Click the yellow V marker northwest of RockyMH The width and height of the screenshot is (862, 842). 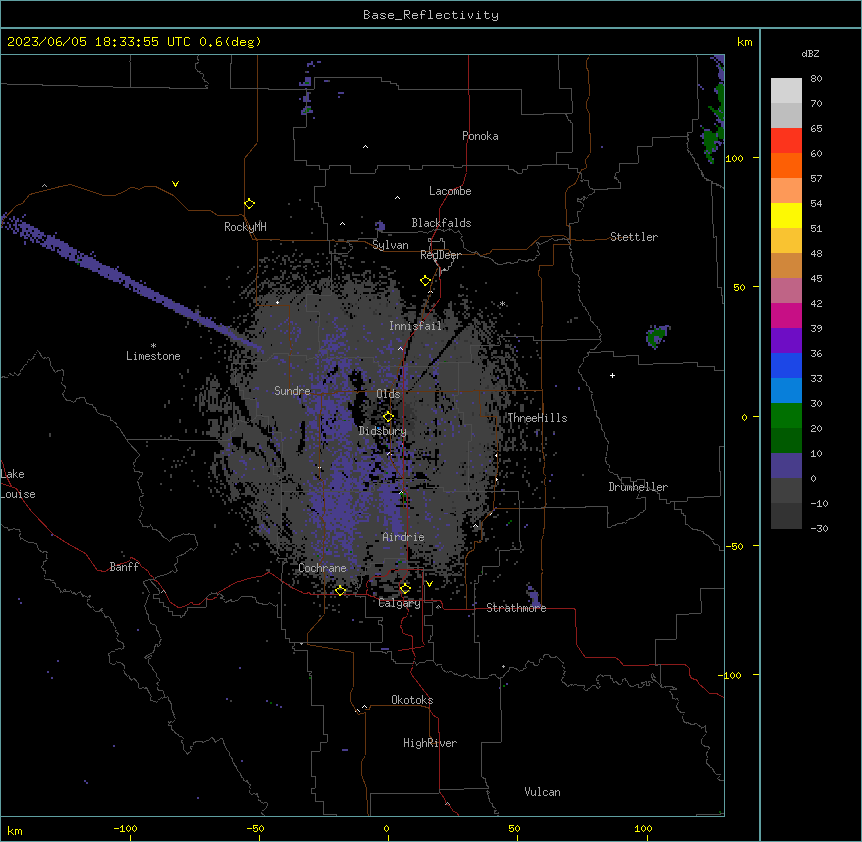coord(175,184)
